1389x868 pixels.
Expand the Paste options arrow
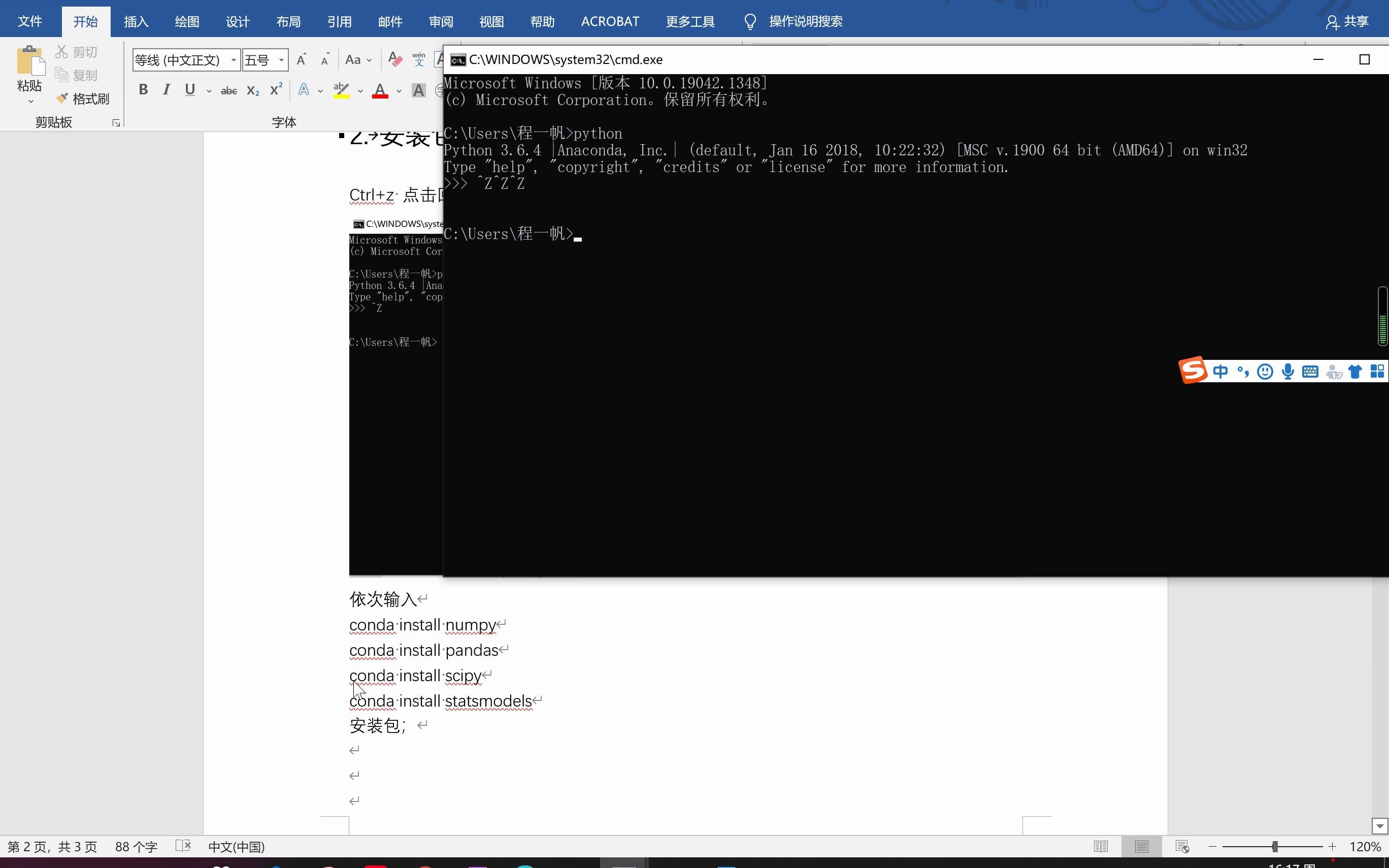pos(30,102)
